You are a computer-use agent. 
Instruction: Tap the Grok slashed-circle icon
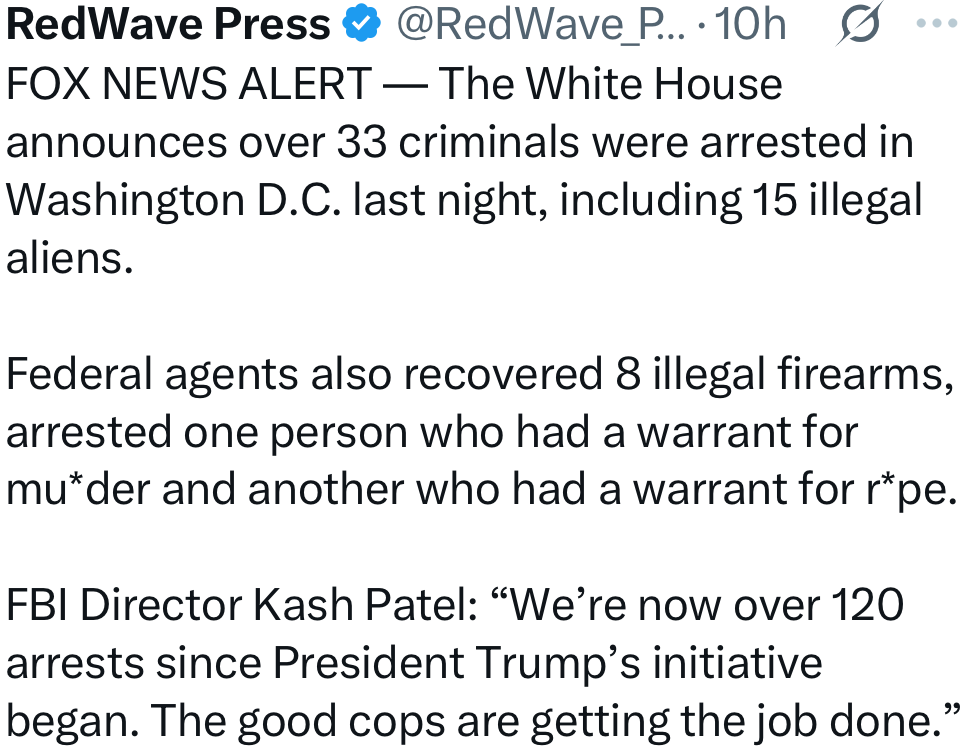tap(855, 25)
